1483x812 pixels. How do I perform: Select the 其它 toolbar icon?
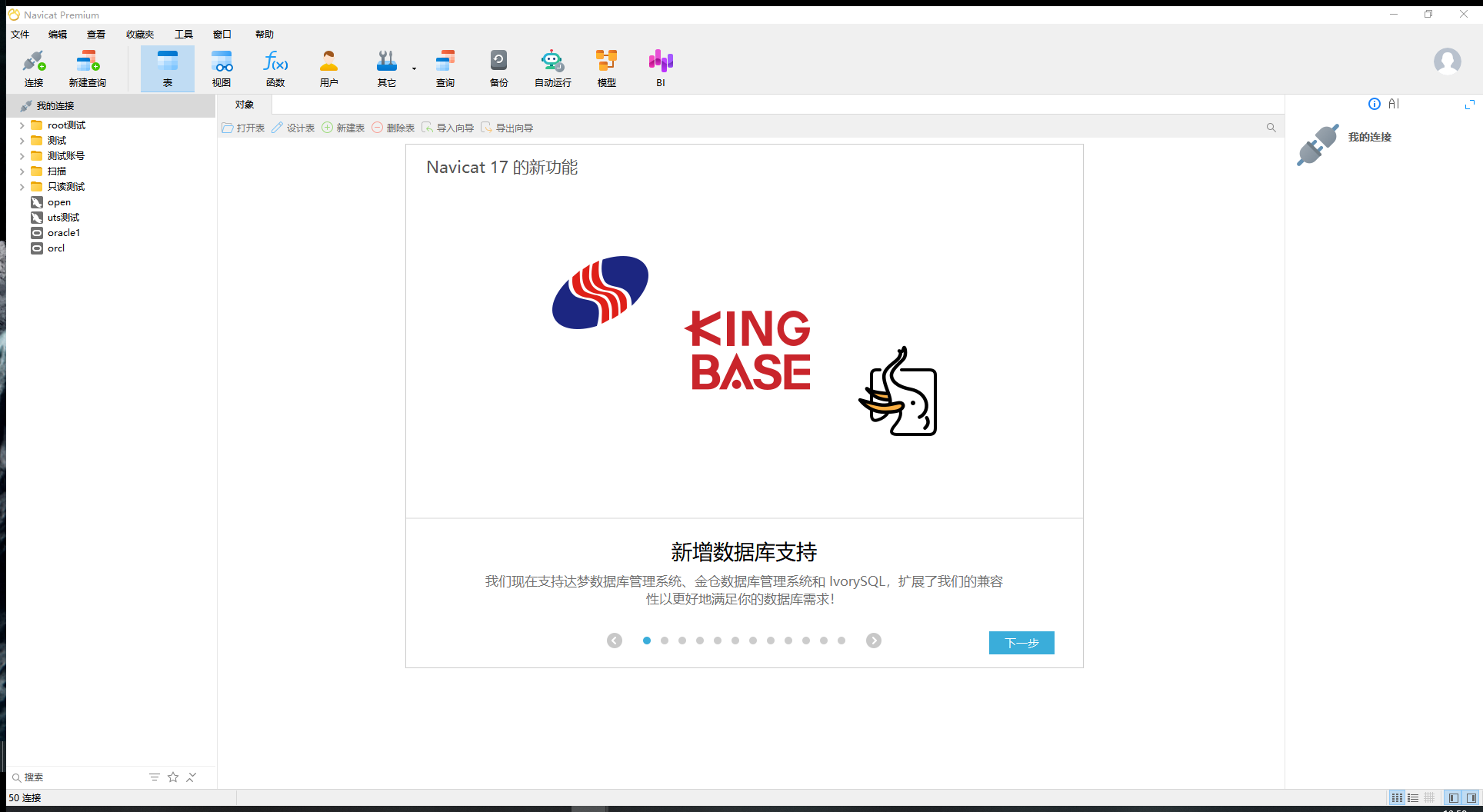point(387,68)
